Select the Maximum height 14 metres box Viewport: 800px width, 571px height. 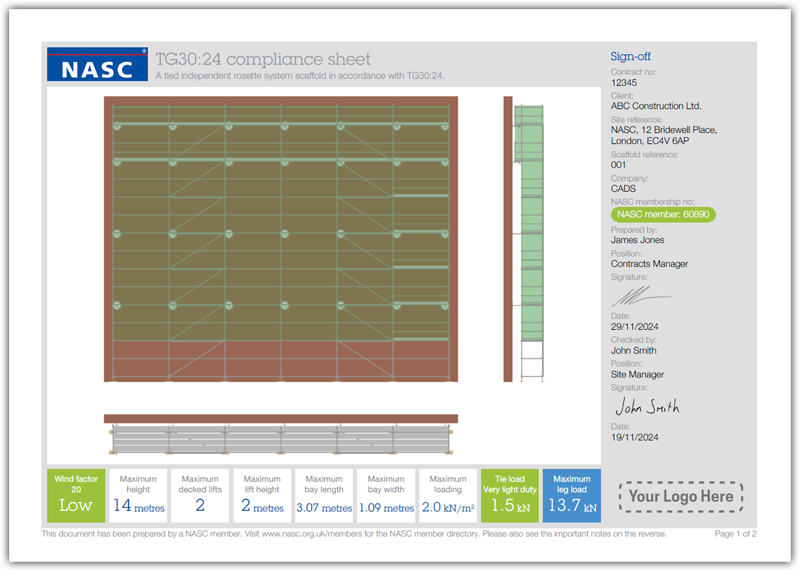click(138, 496)
